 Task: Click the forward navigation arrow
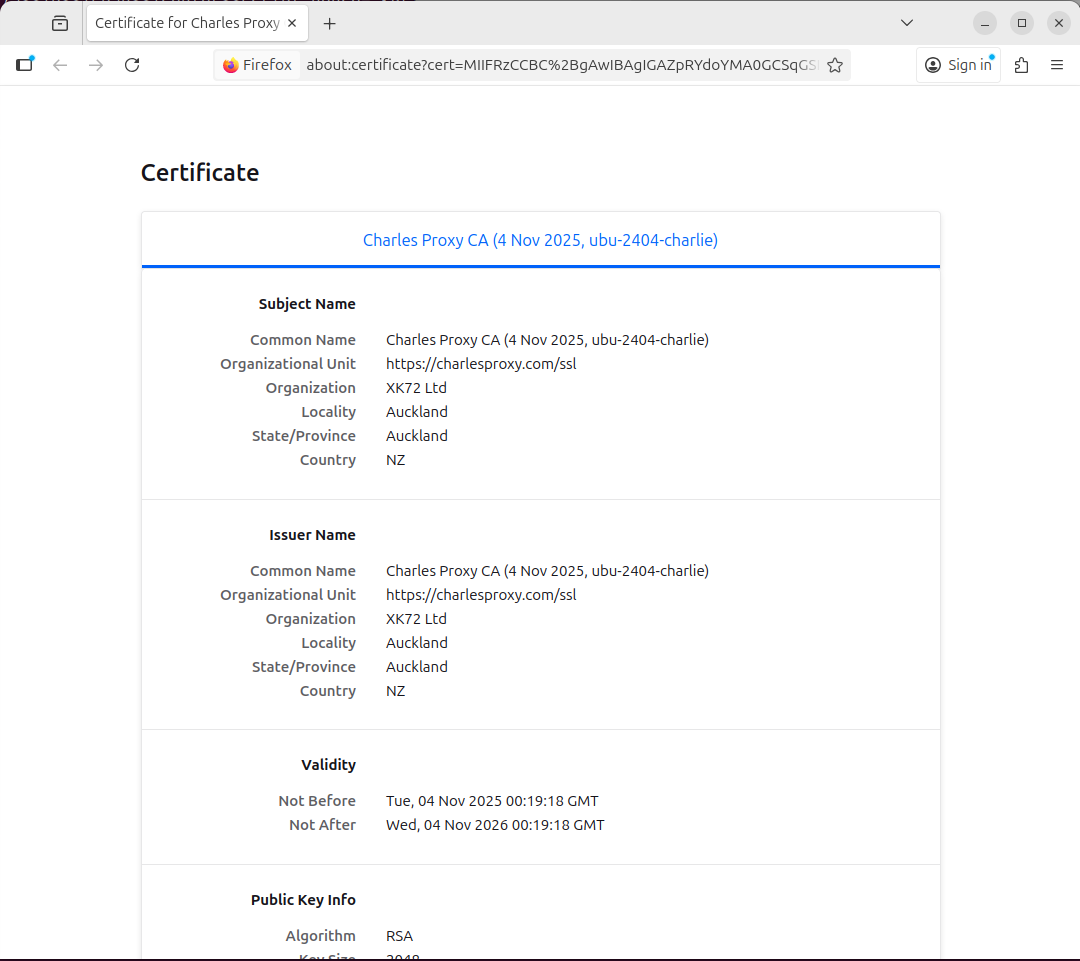[x=96, y=65]
